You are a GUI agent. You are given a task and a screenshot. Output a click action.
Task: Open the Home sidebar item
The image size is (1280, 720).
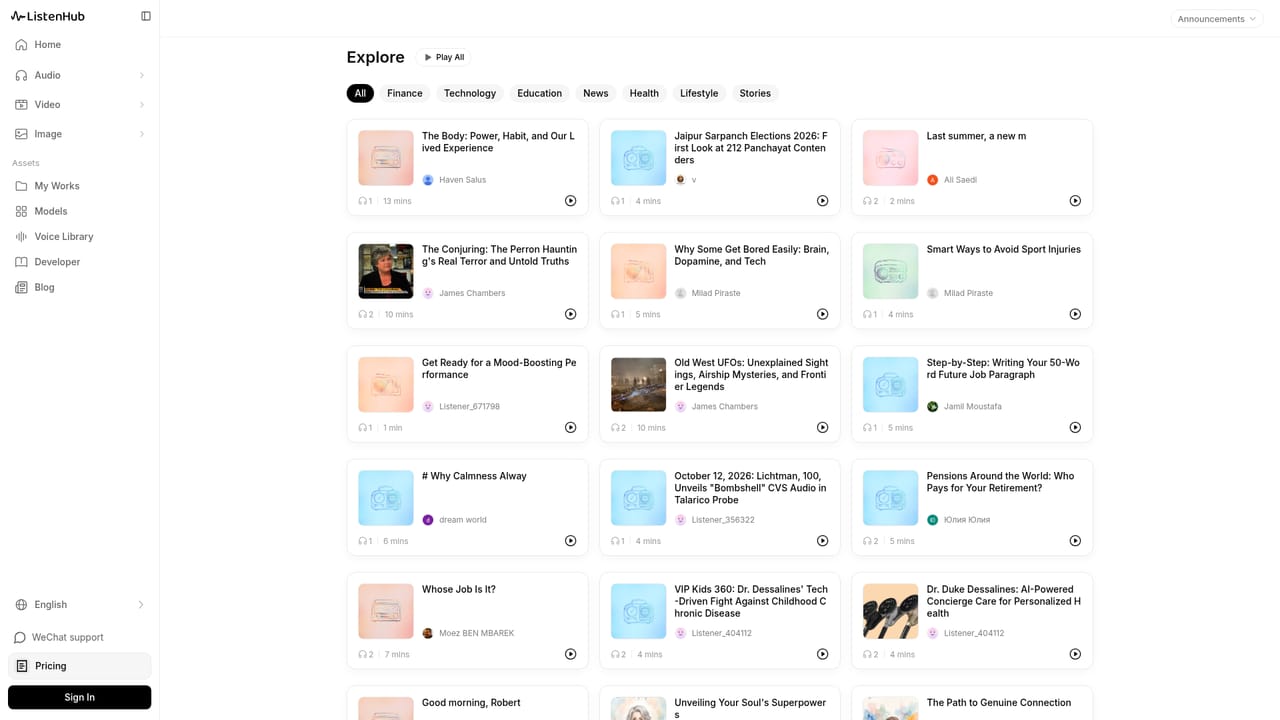79,45
